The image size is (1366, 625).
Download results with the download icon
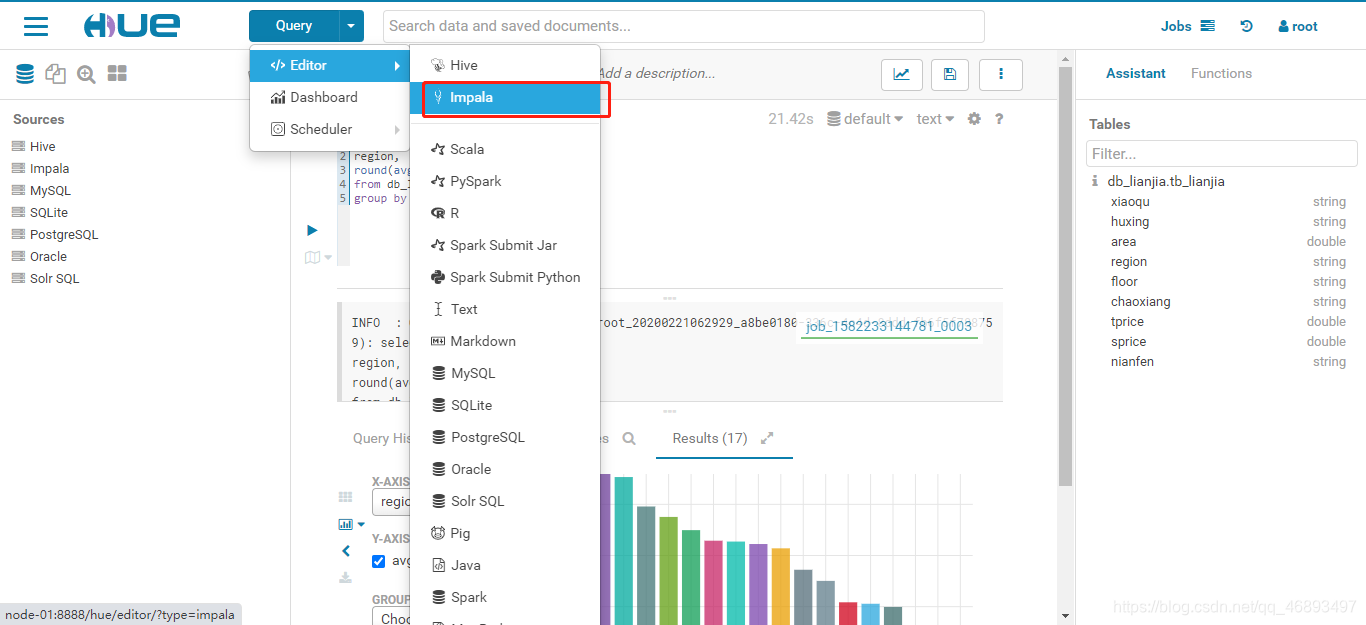pos(345,577)
